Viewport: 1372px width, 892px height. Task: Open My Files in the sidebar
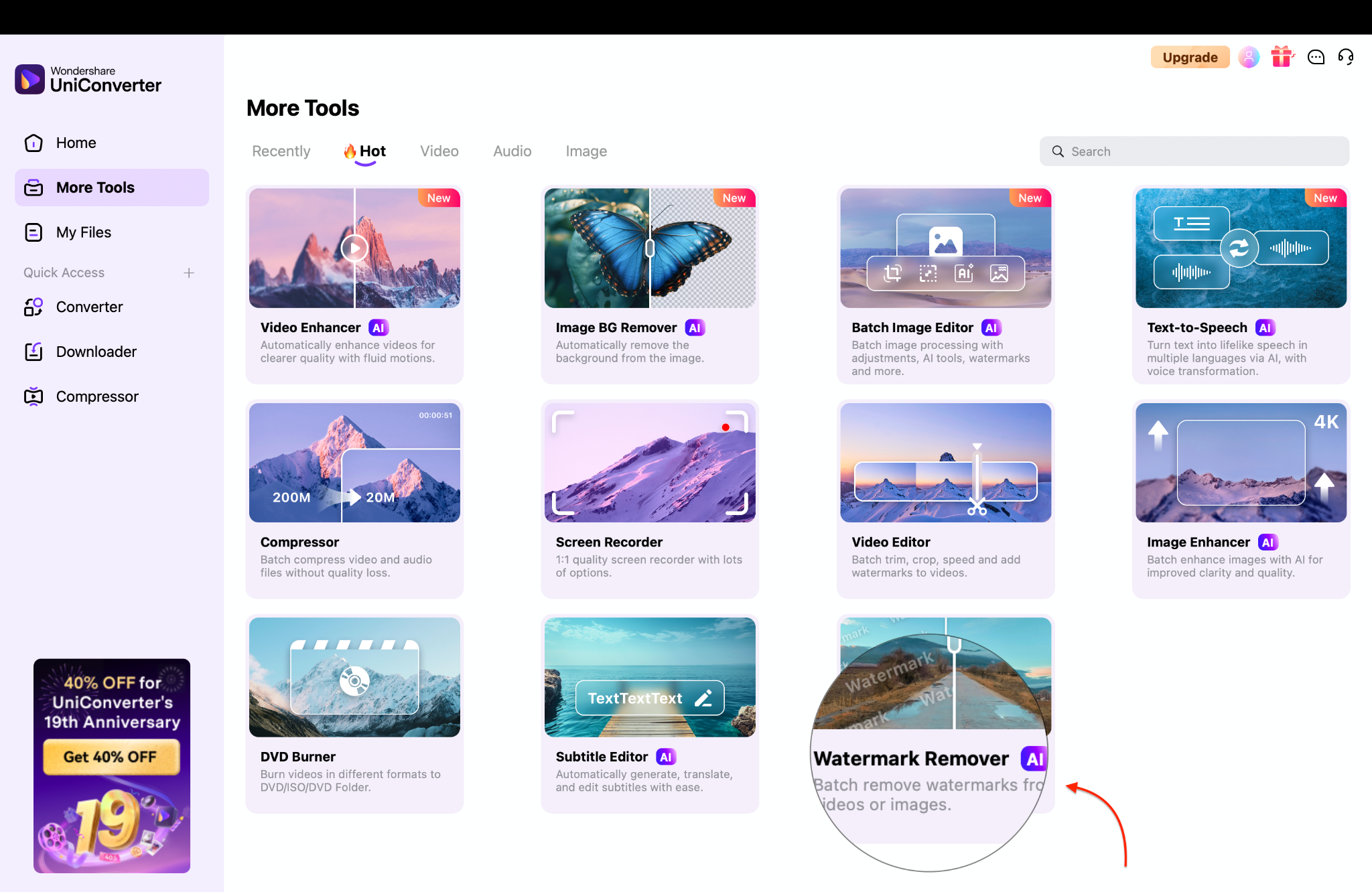point(83,232)
